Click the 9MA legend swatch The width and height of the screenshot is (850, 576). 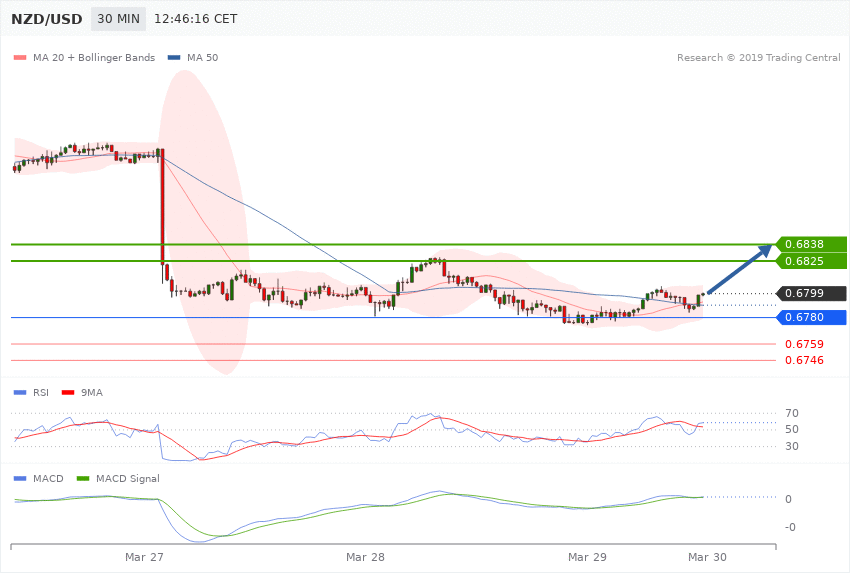click(68, 392)
